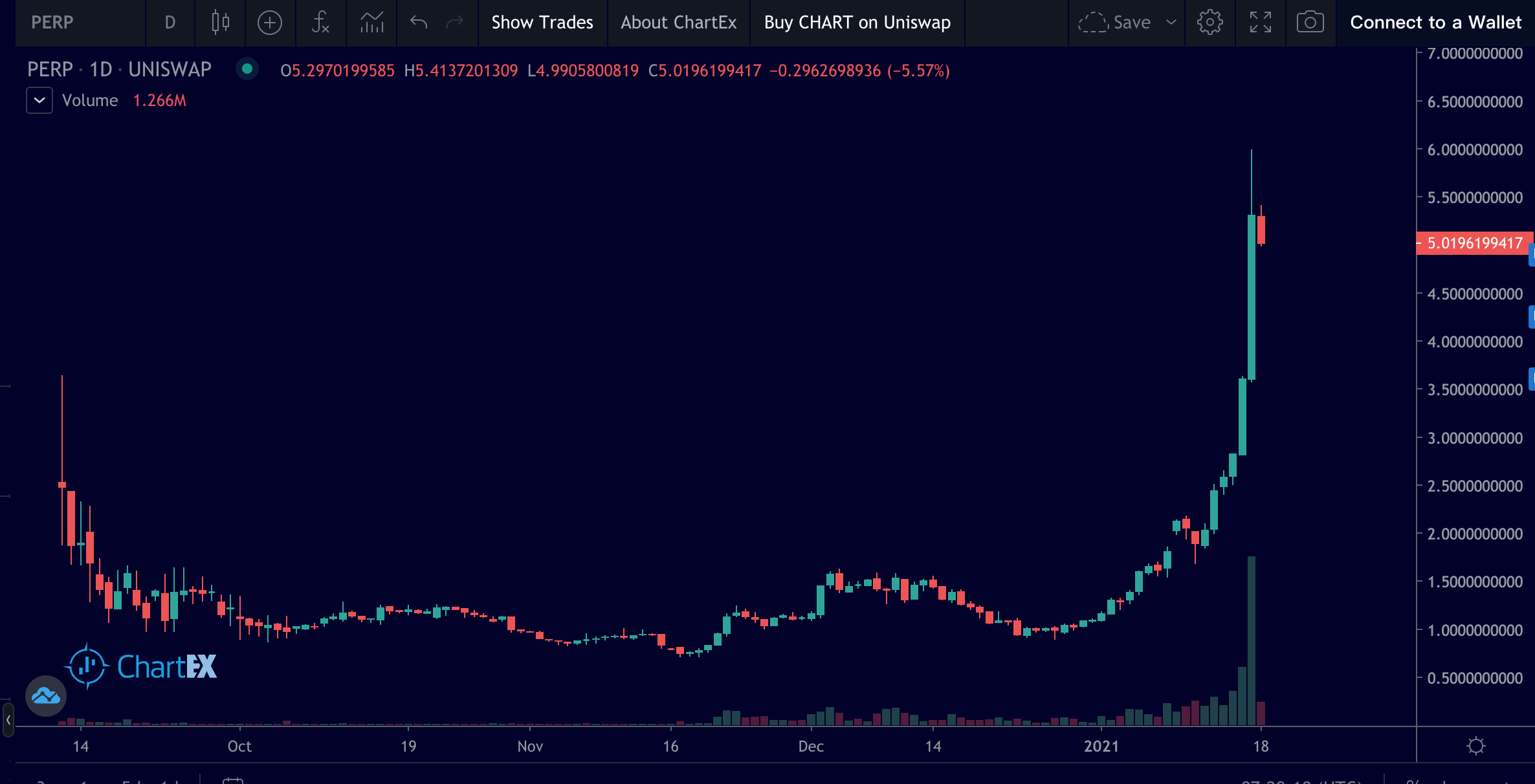Open the financials bar chart icon

371,23
